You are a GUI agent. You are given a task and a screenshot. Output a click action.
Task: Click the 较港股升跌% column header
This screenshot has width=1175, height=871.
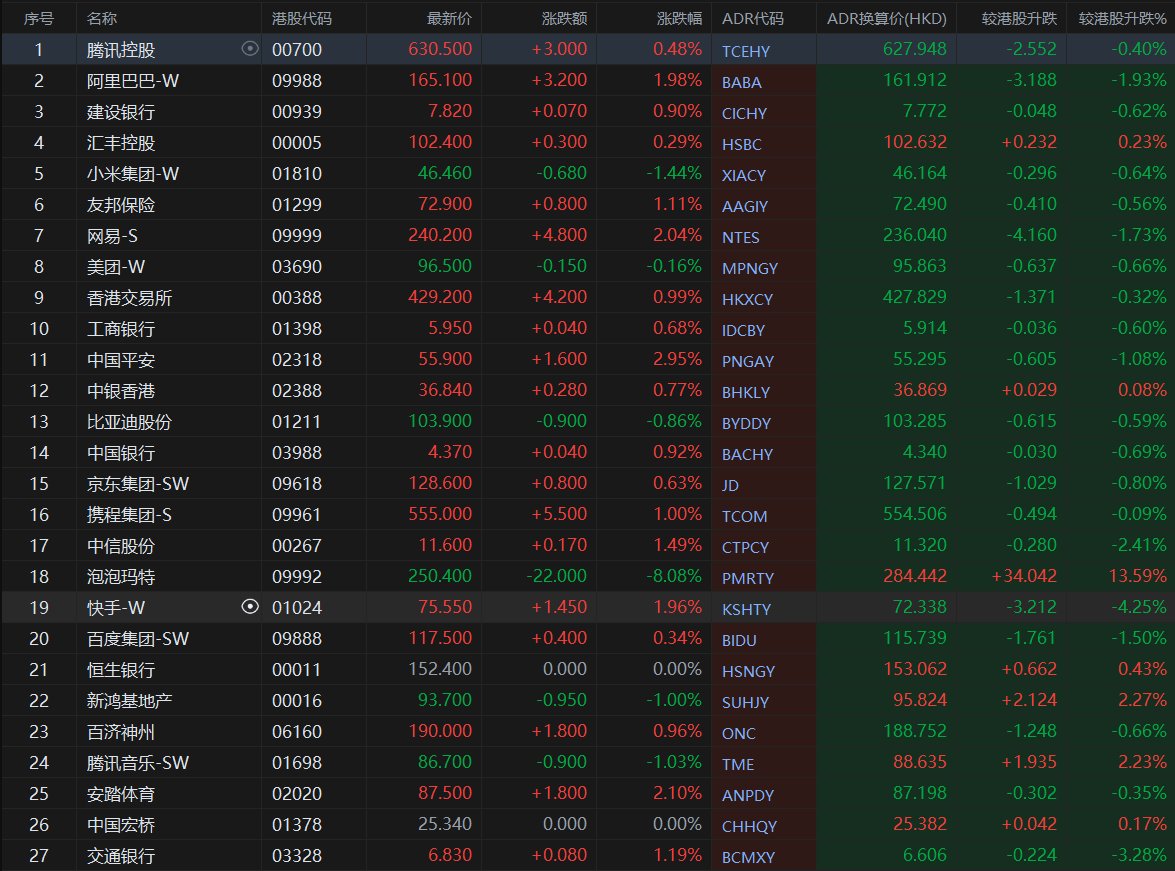[1122, 18]
